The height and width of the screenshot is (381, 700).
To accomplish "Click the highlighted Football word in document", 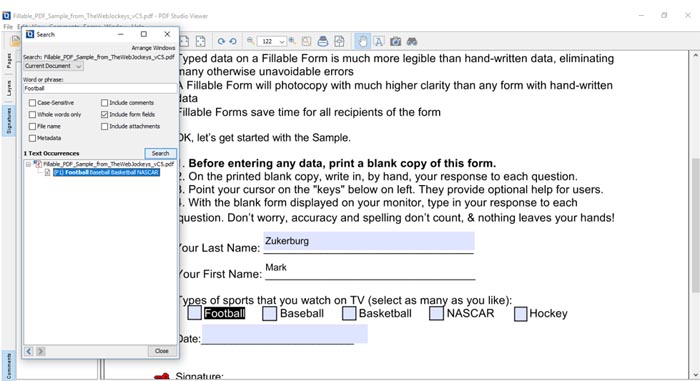I will pos(225,313).
